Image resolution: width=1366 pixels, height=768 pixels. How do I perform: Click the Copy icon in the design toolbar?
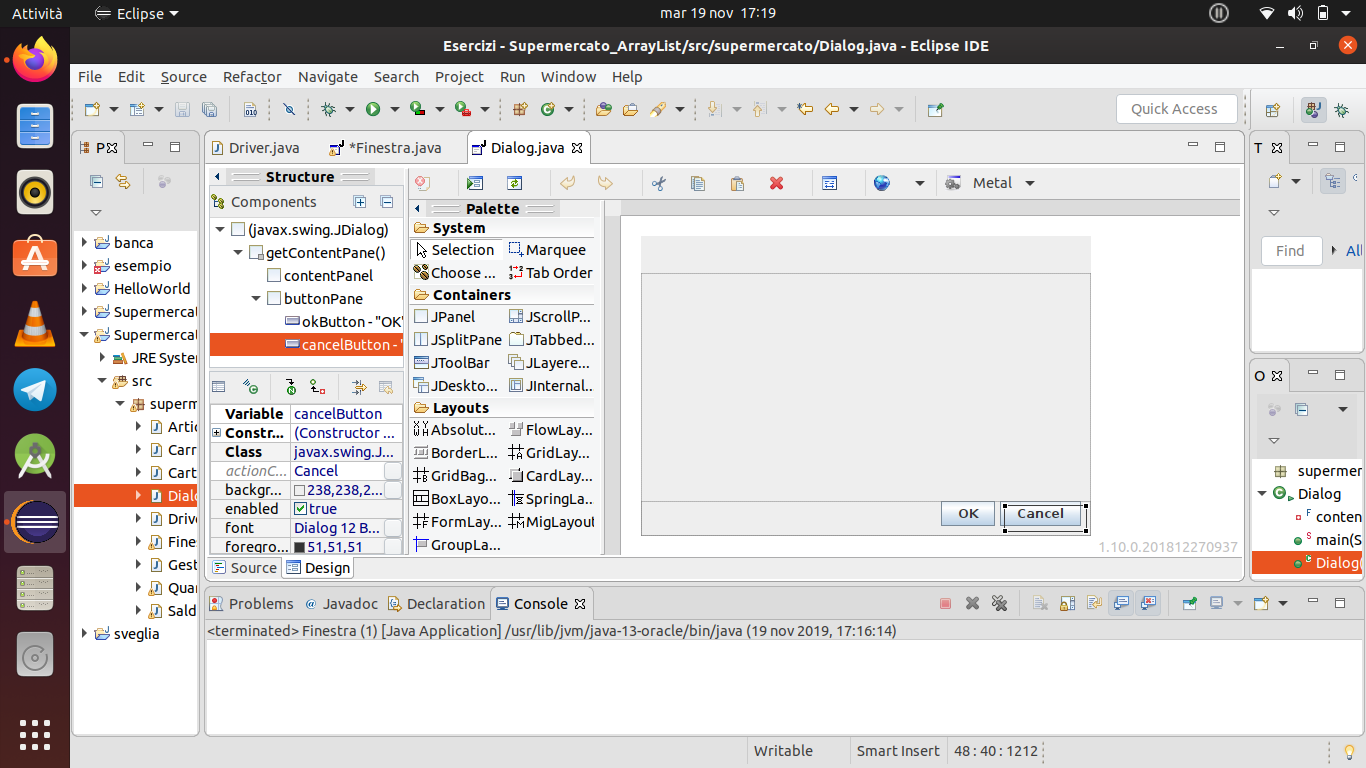point(698,183)
